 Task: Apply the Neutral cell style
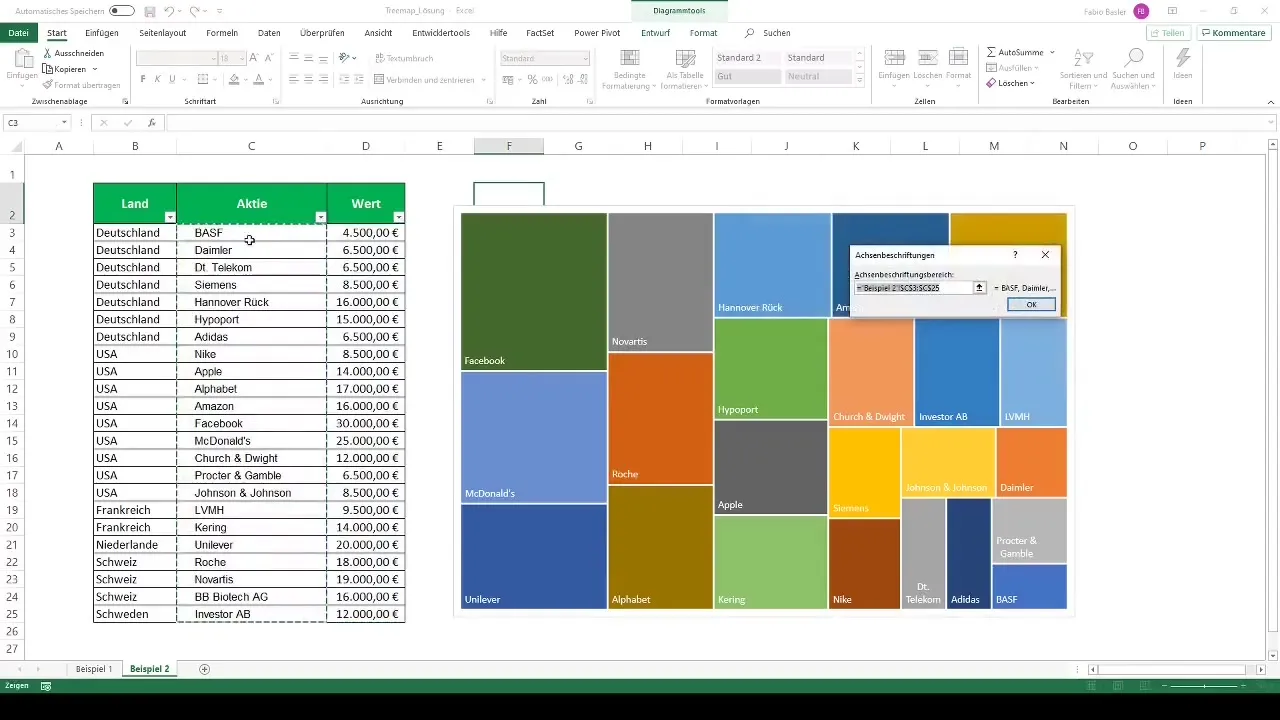click(x=817, y=76)
